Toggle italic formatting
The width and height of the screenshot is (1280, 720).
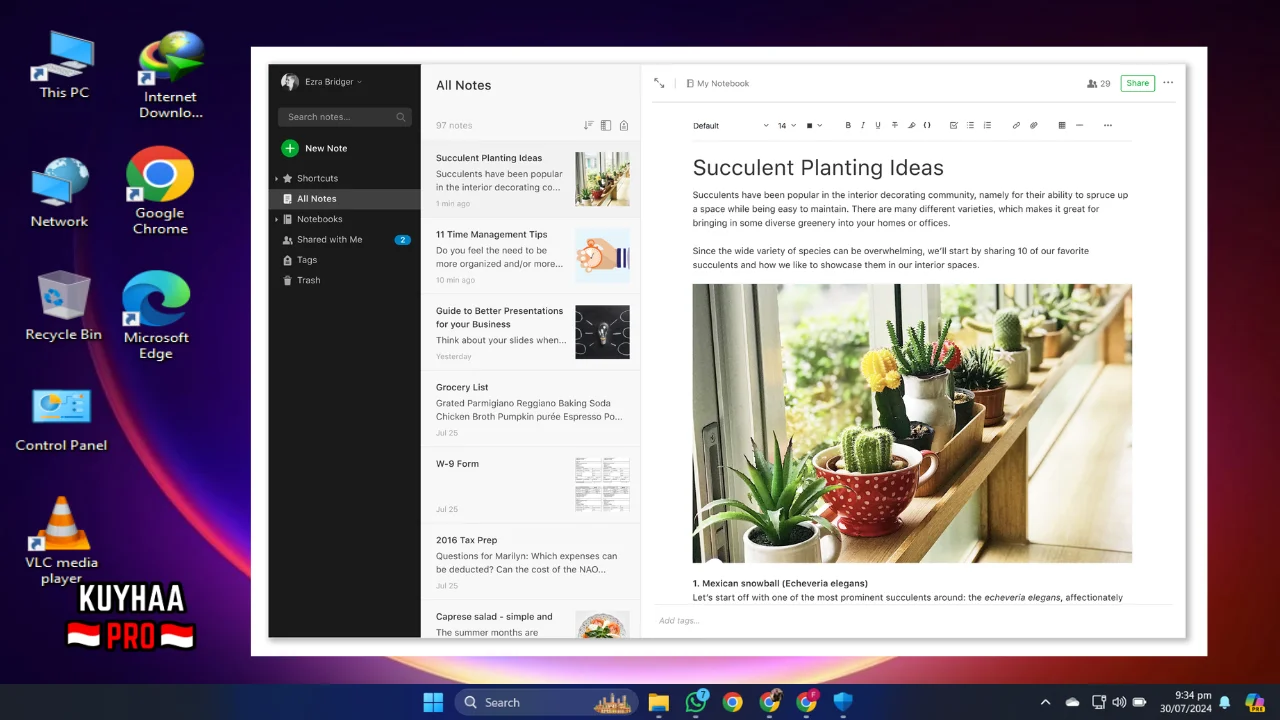point(863,126)
